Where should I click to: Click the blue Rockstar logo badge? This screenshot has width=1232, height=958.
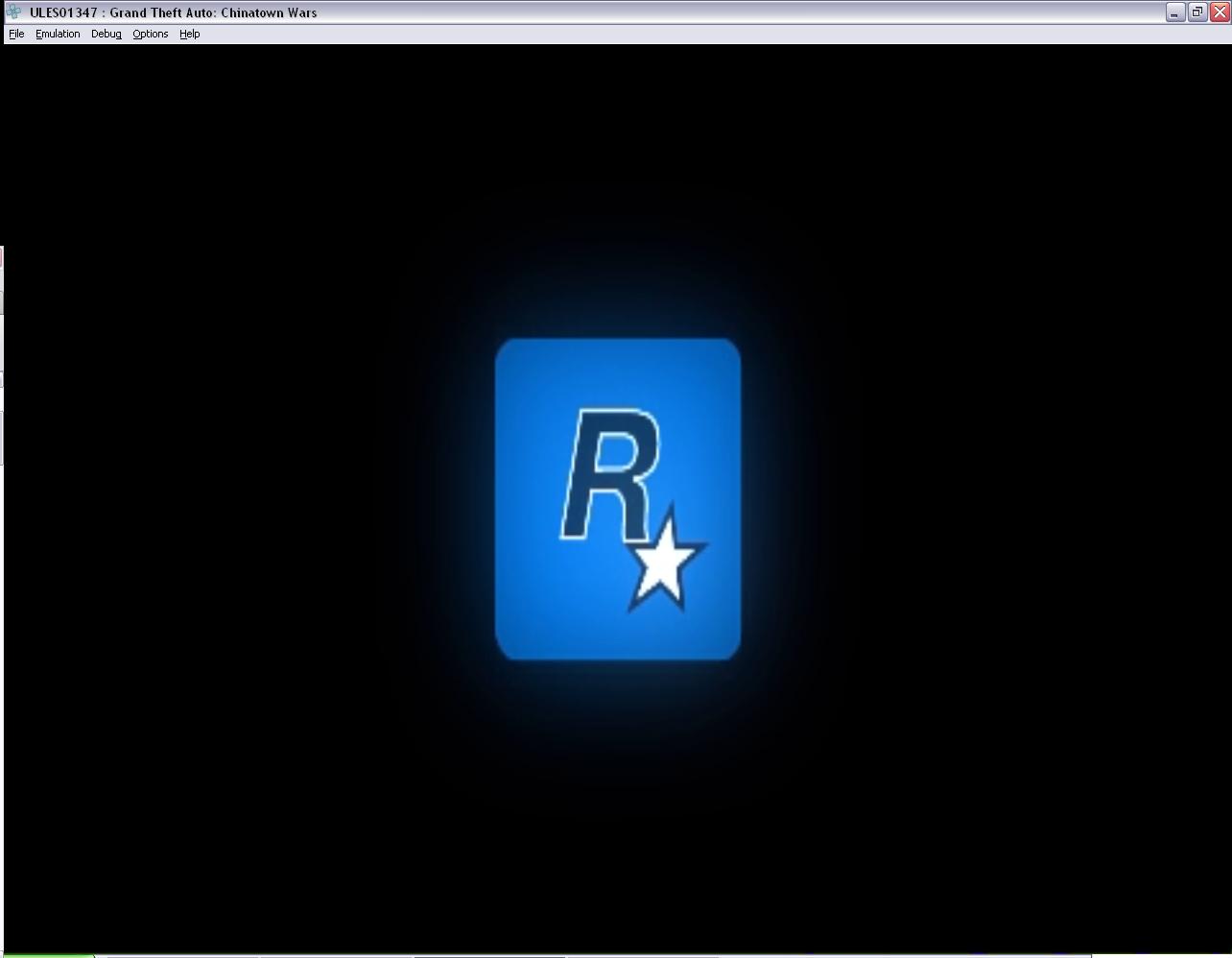pyautogui.click(x=537, y=614)
